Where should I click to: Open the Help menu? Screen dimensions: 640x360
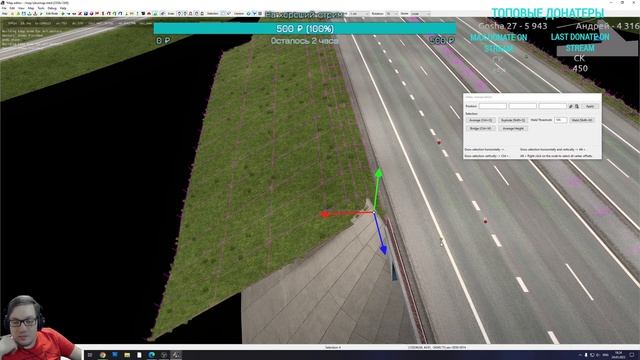(63, 8)
